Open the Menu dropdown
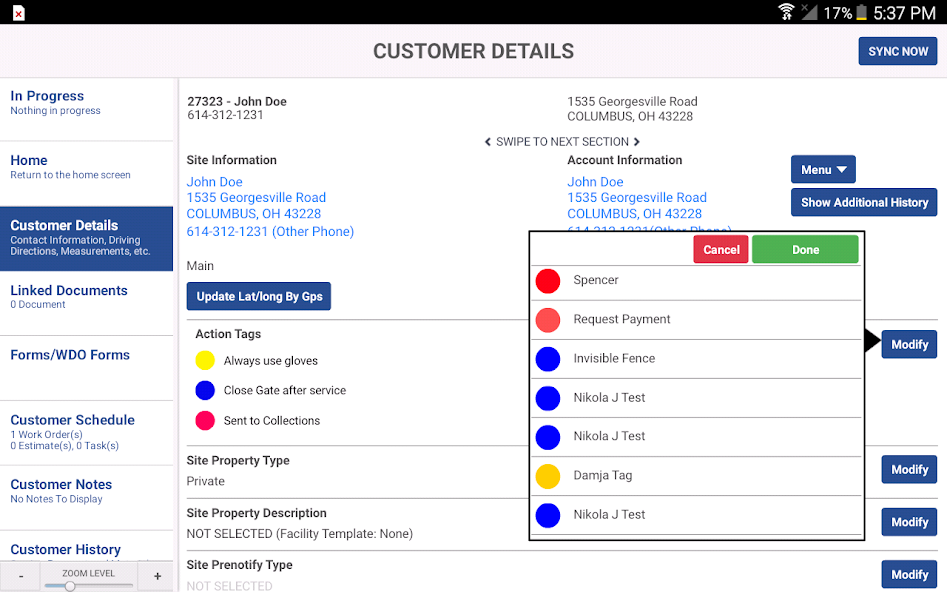 823,170
